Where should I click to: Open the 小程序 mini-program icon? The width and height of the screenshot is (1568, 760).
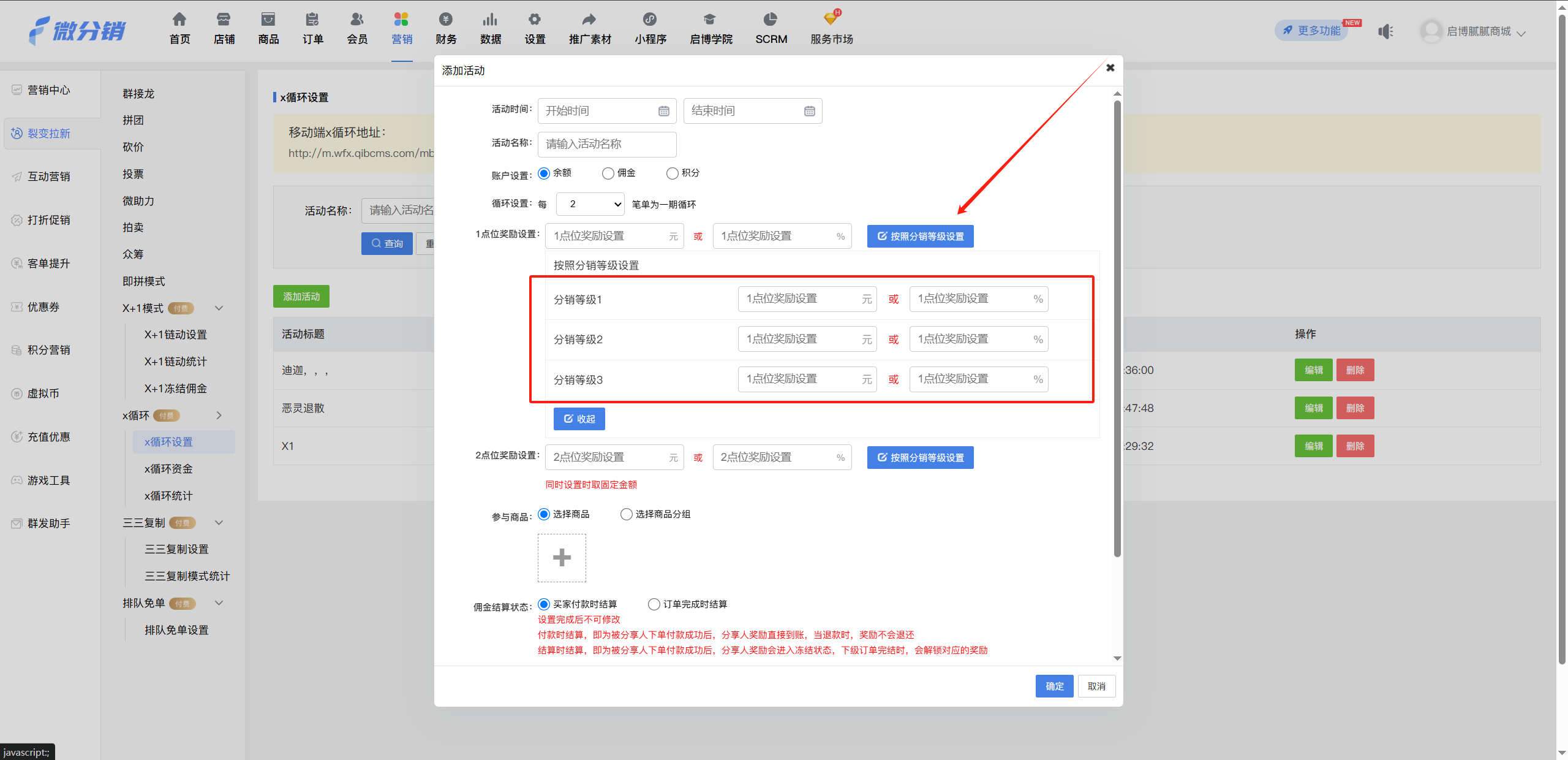tap(650, 19)
